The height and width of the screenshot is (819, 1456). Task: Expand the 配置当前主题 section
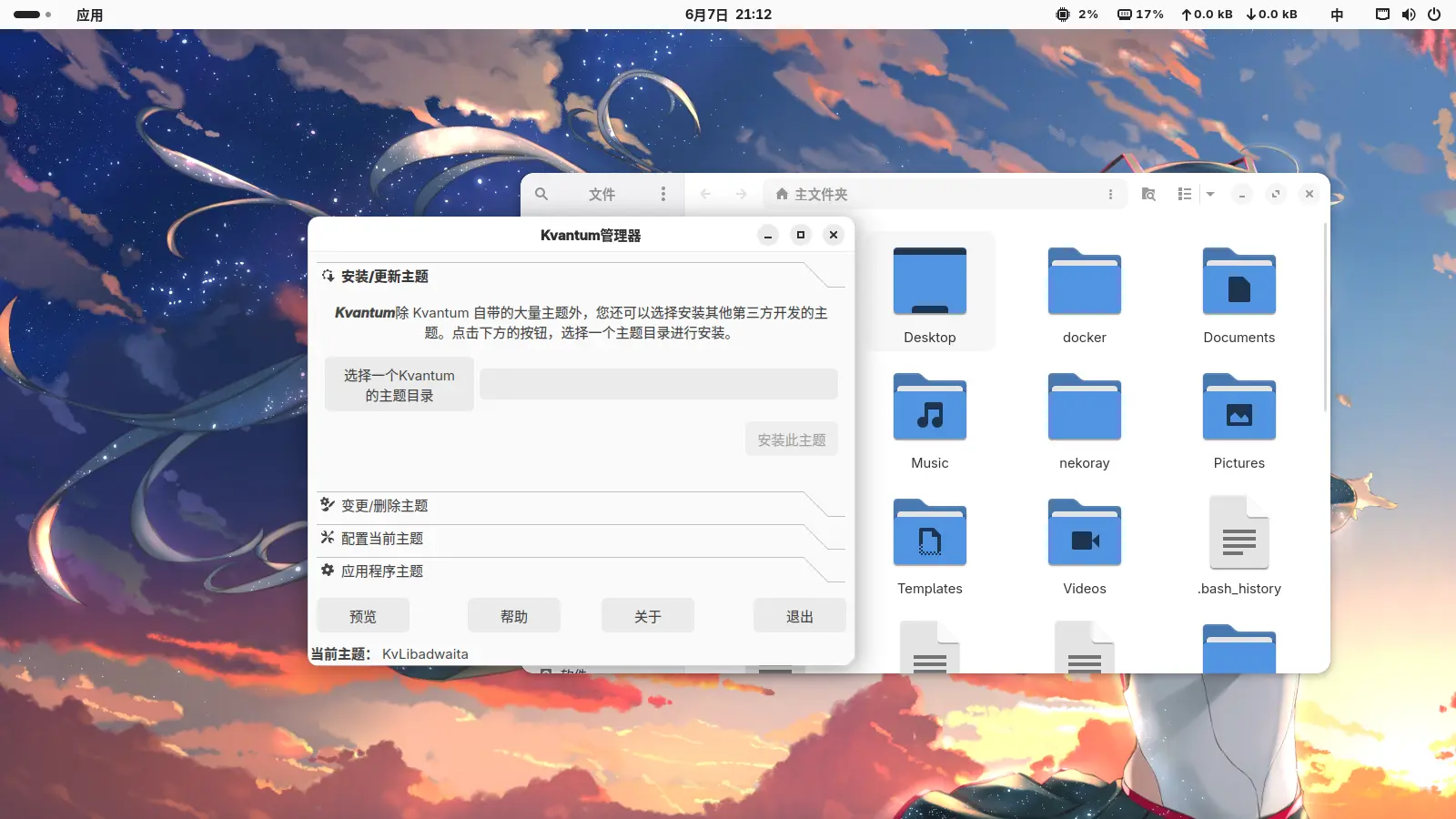click(581, 538)
